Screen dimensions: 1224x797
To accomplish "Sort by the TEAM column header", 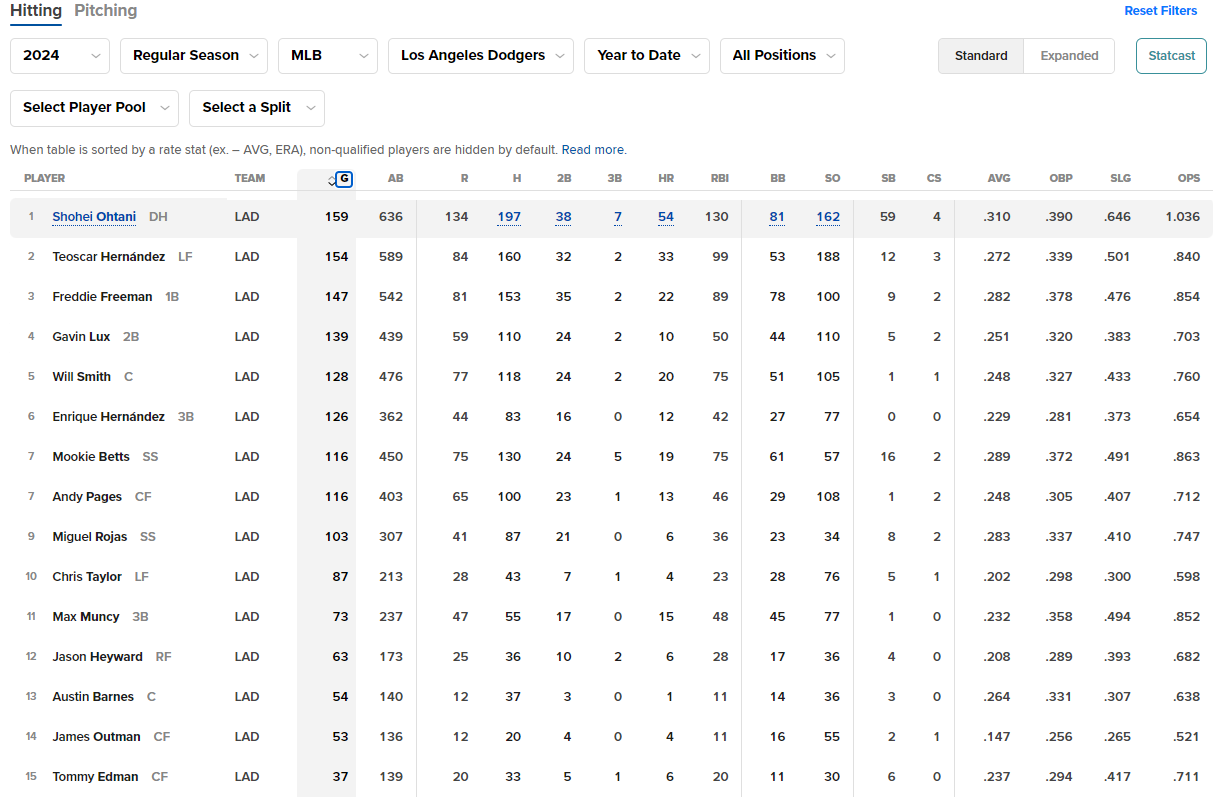I will [x=250, y=179].
